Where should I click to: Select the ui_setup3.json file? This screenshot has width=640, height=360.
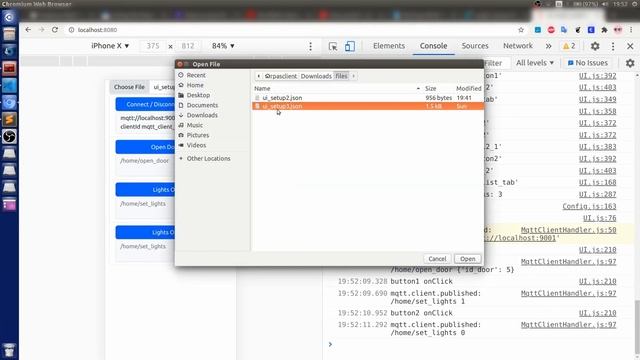(368, 106)
